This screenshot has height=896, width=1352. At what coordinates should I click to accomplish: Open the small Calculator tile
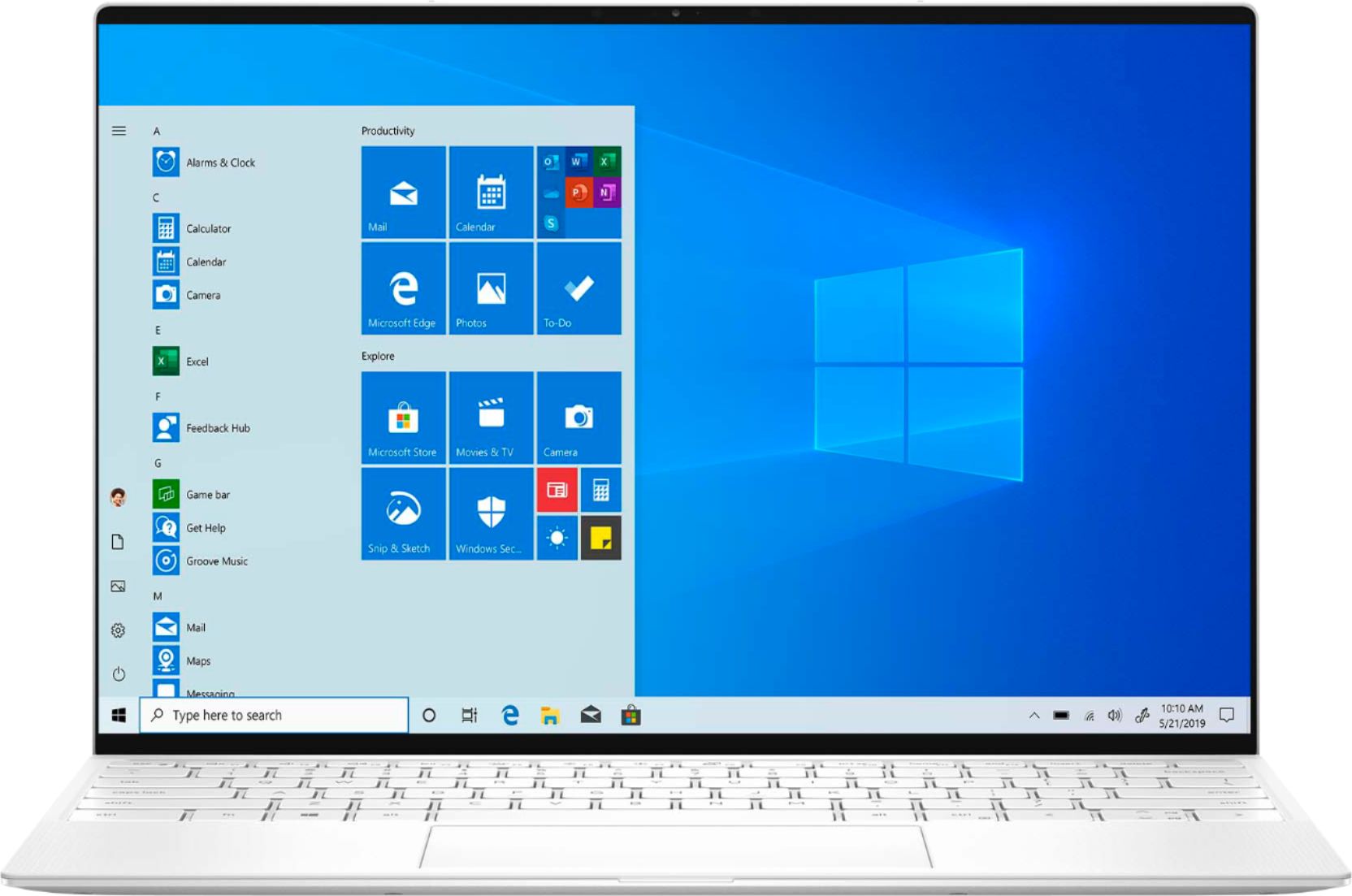(601, 490)
